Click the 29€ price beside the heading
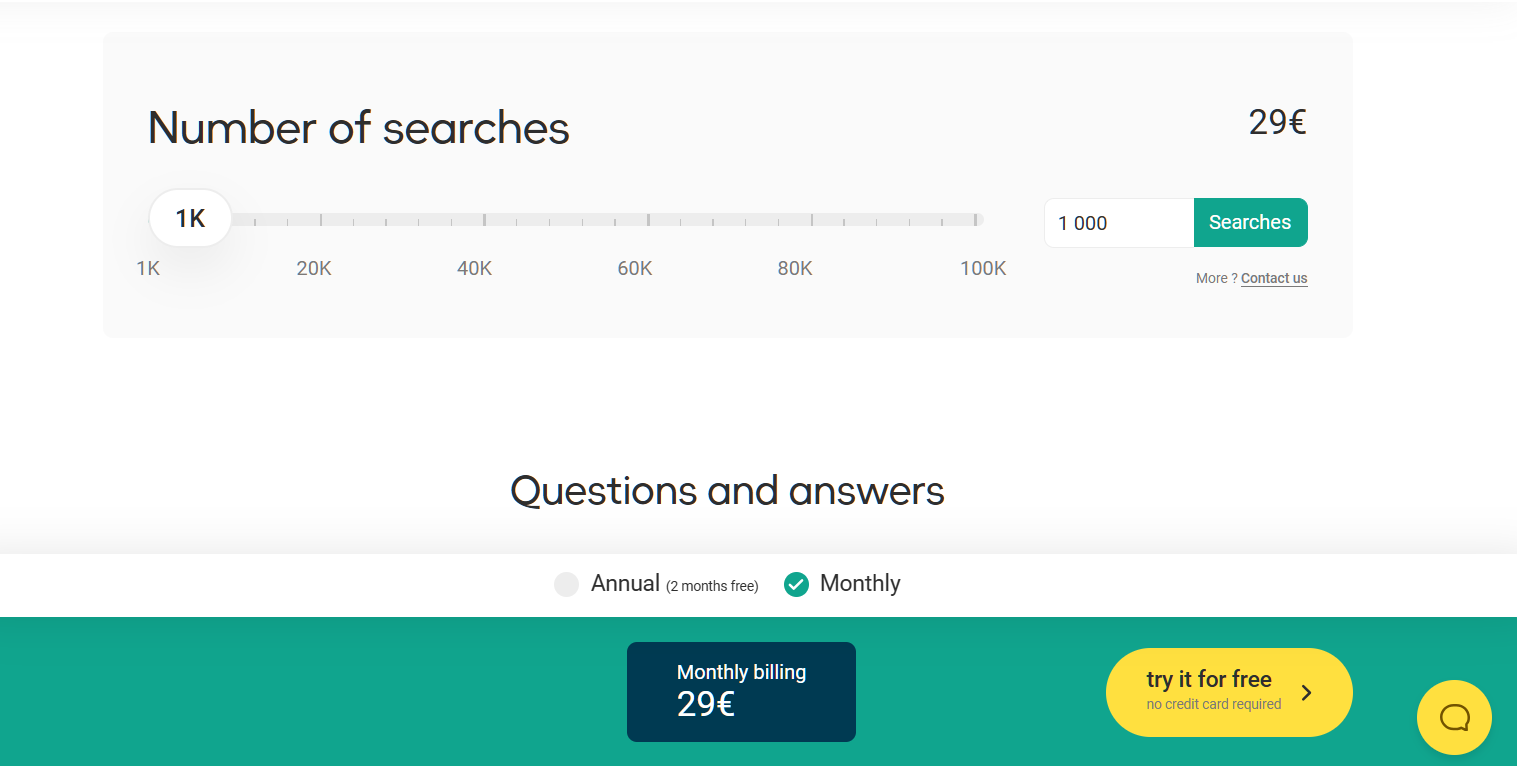Screen dimensions: 1517x766 [x=1277, y=122]
